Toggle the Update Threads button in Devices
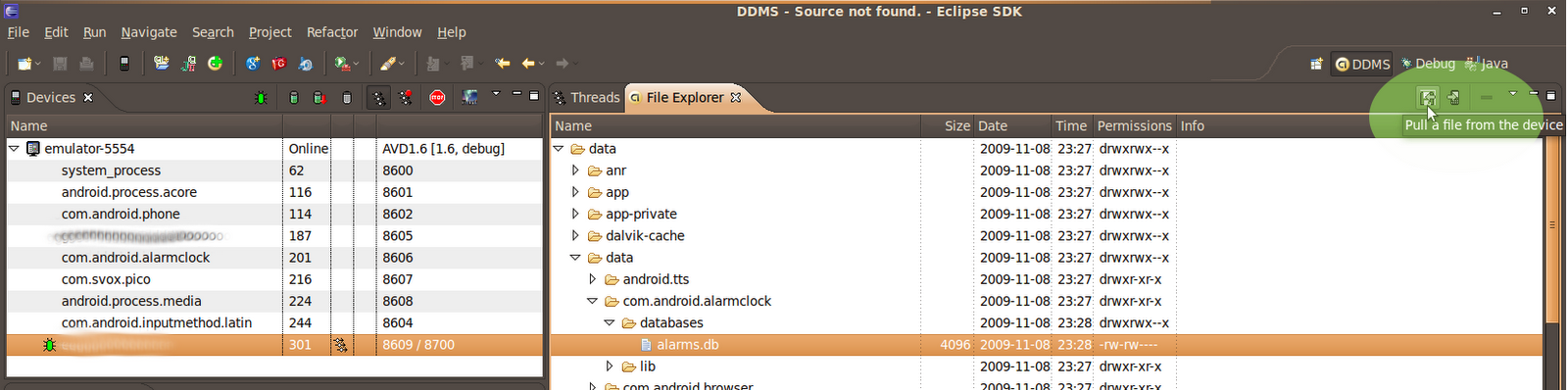Image resolution: width=1568 pixels, height=390 pixels. pyautogui.click(x=378, y=97)
